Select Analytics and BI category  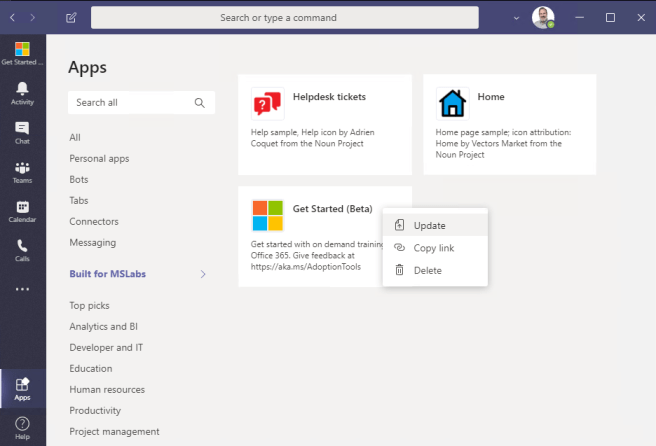(x=103, y=326)
